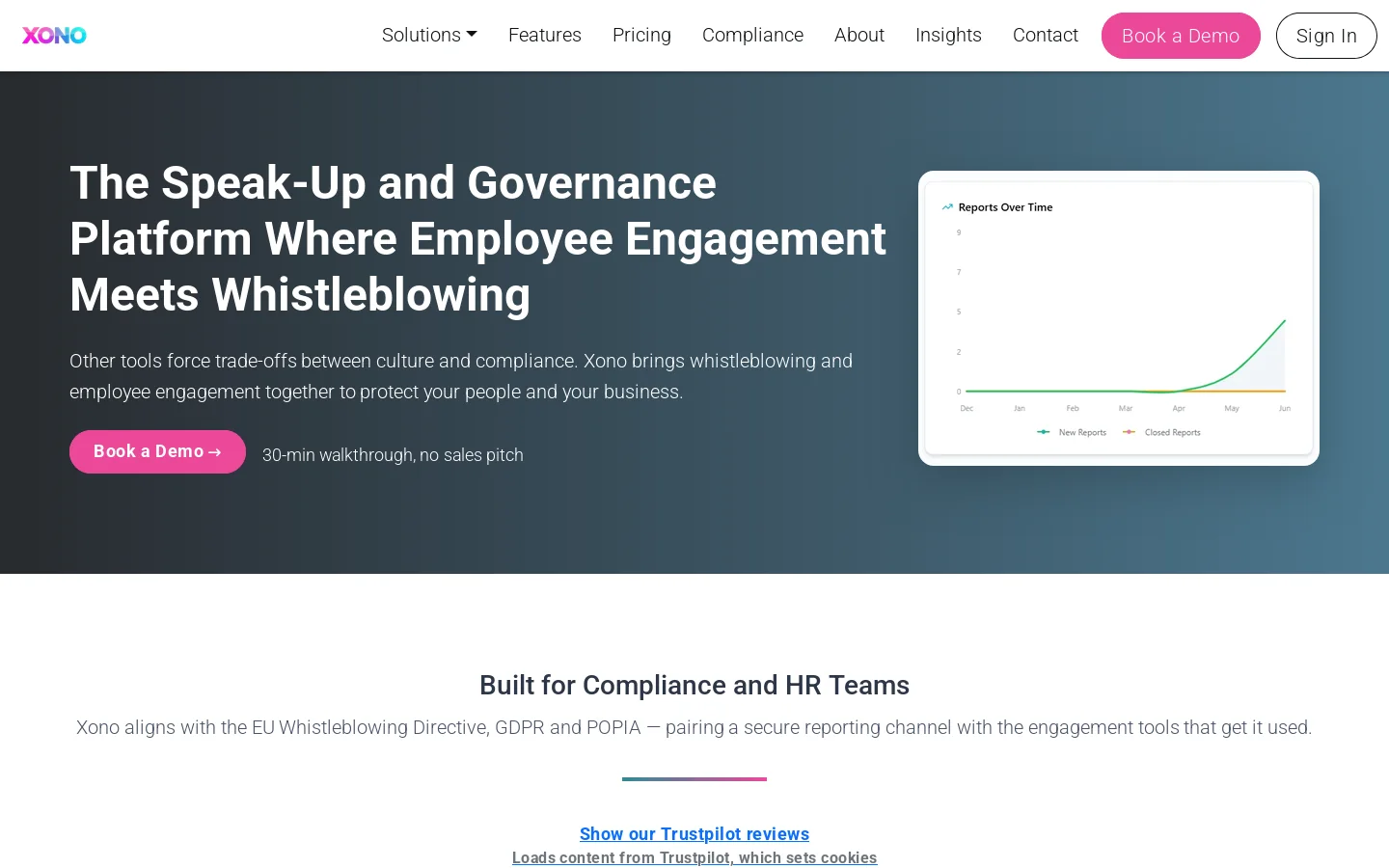Click the Xono logo
The image size is (1389, 868).
54,36
